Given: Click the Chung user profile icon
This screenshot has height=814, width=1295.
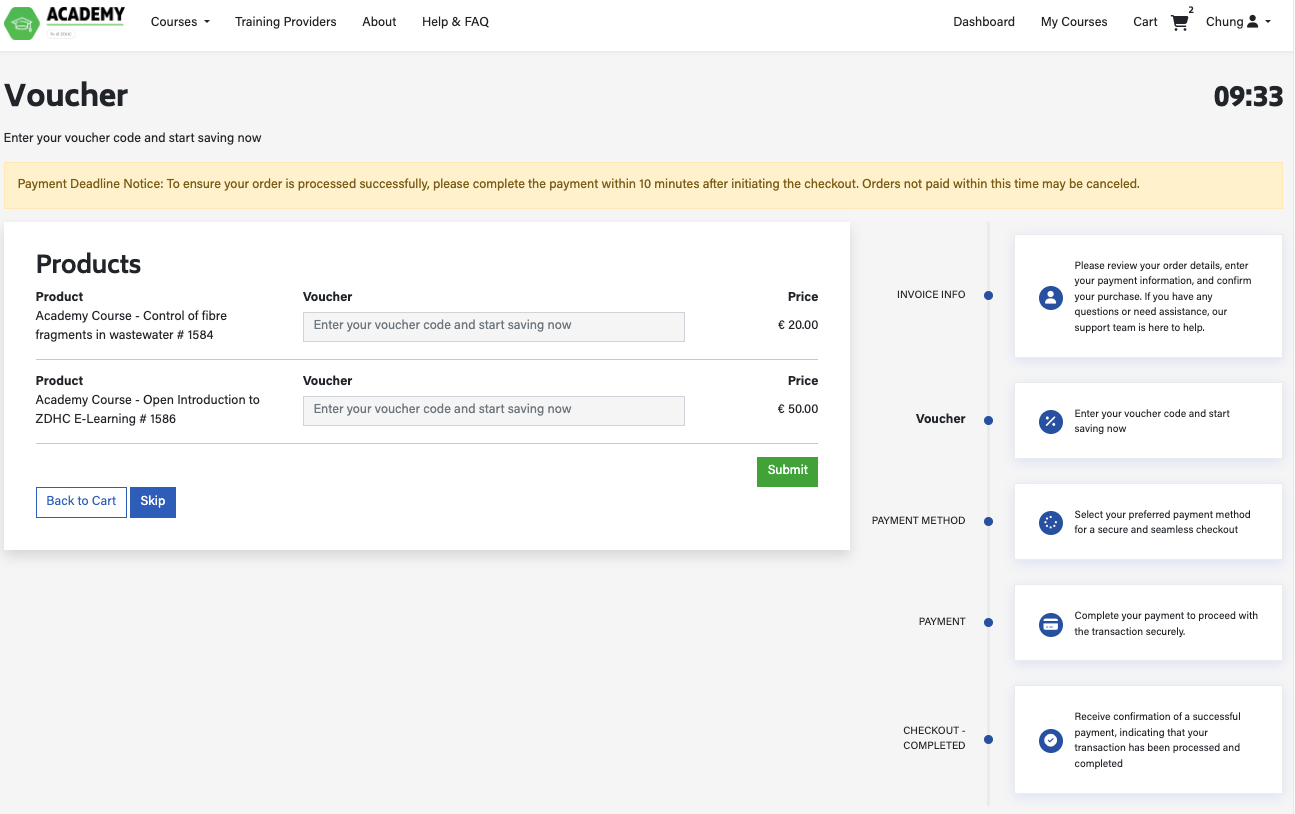Looking at the screenshot, I should point(1251,21).
